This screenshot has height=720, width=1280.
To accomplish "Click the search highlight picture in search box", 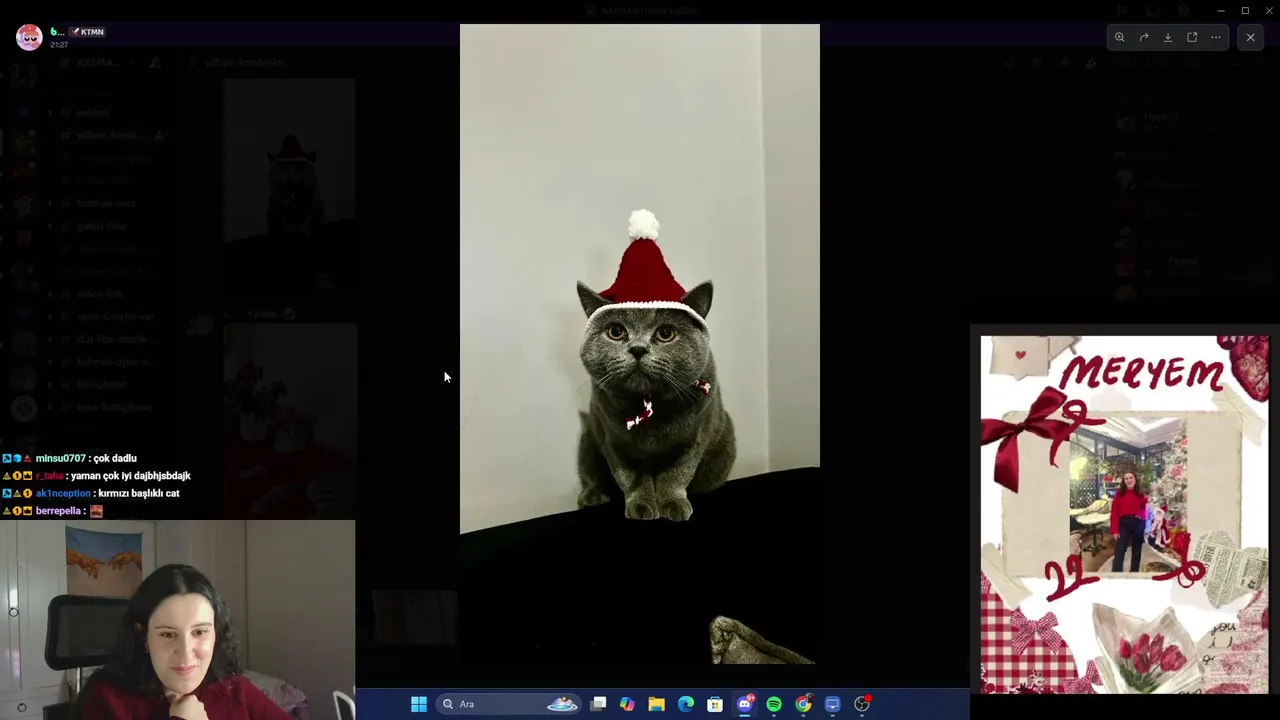I will click(562, 704).
